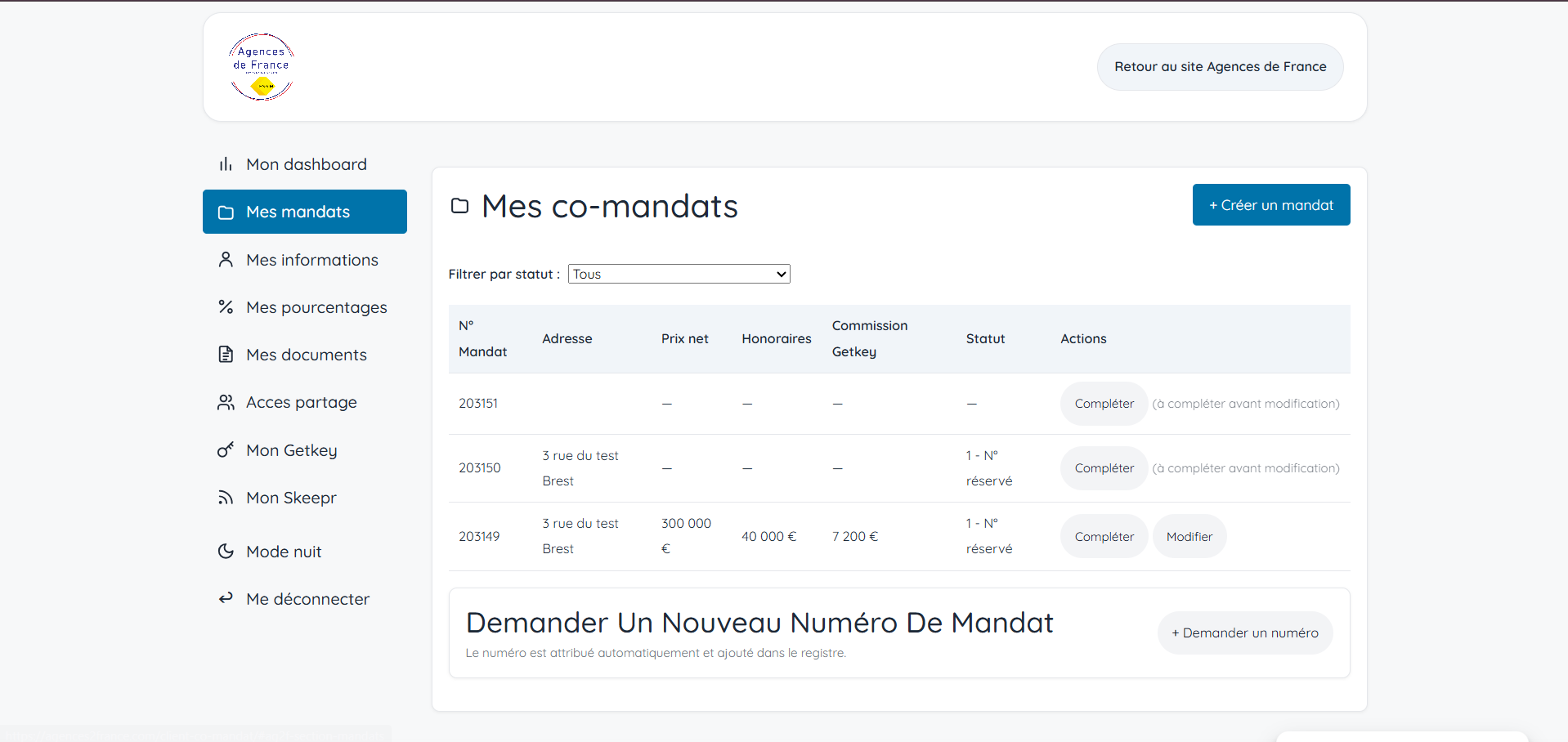Image resolution: width=1568 pixels, height=742 pixels.
Task: Click Compléter for mandat 203149
Action: [x=1104, y=537]
